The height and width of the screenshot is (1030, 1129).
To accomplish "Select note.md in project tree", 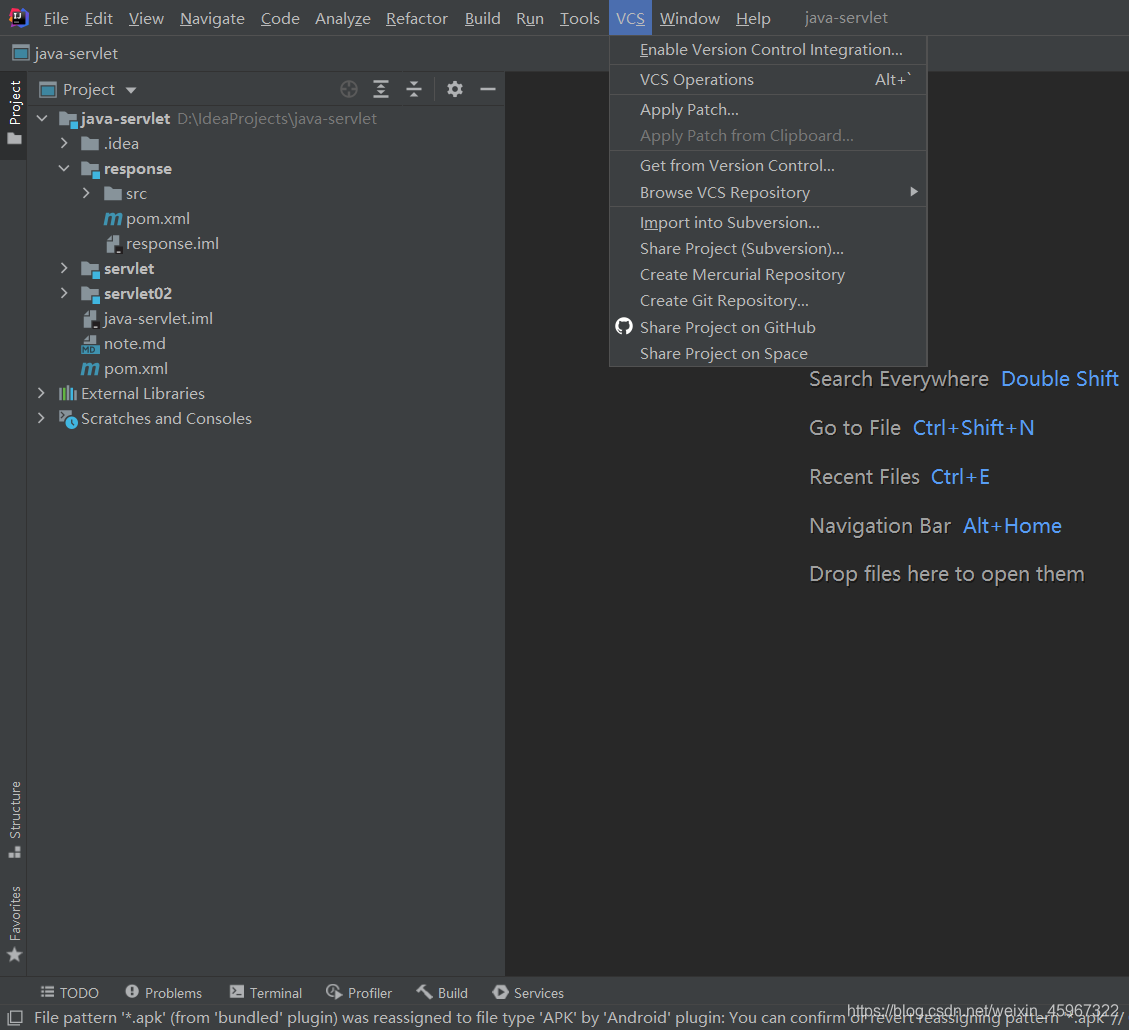I will [x=135, y=344].
